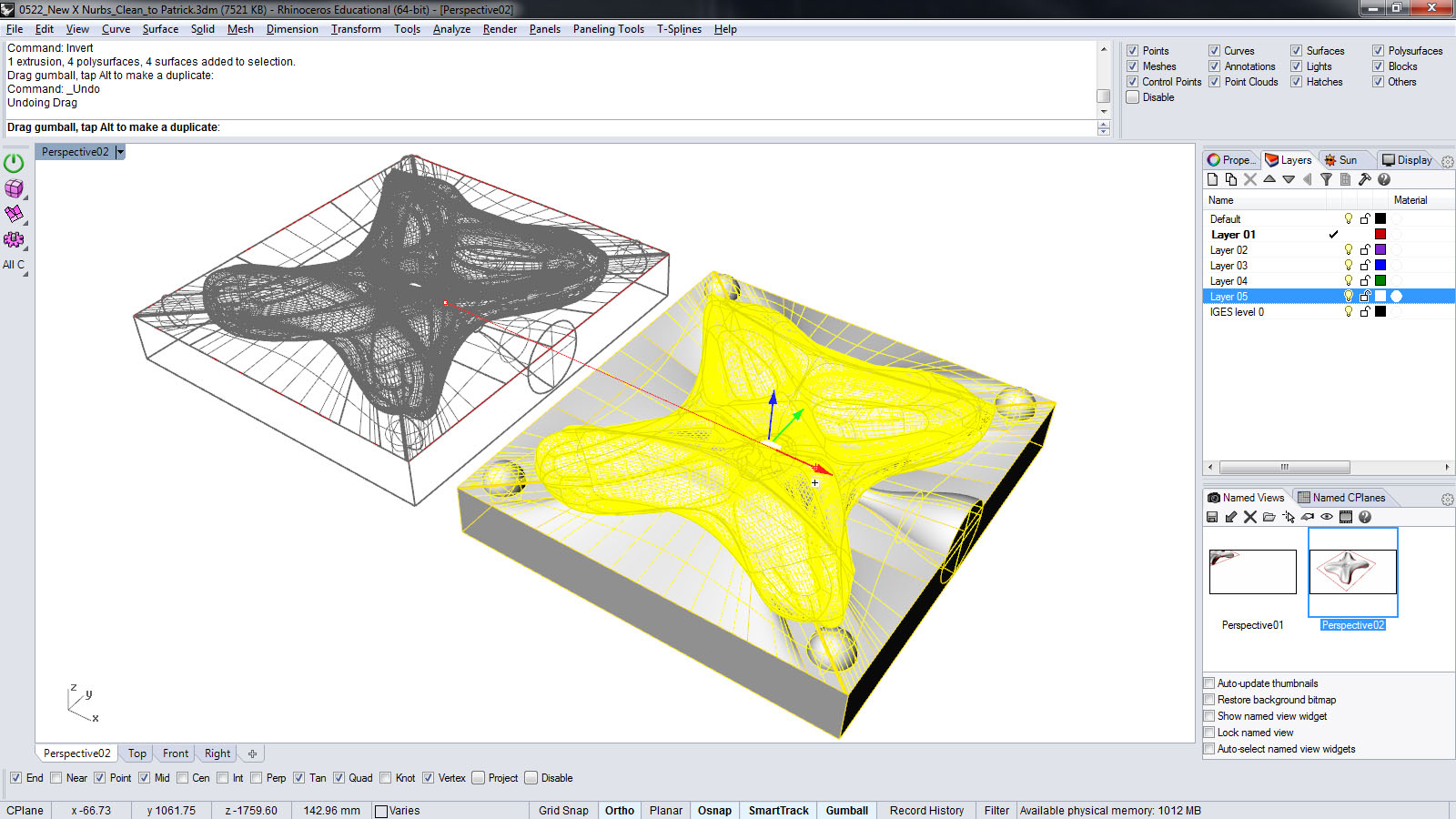Import named views using the folder icon
The height and width of the screenshot is (819, 1456).
[1269, 517]
